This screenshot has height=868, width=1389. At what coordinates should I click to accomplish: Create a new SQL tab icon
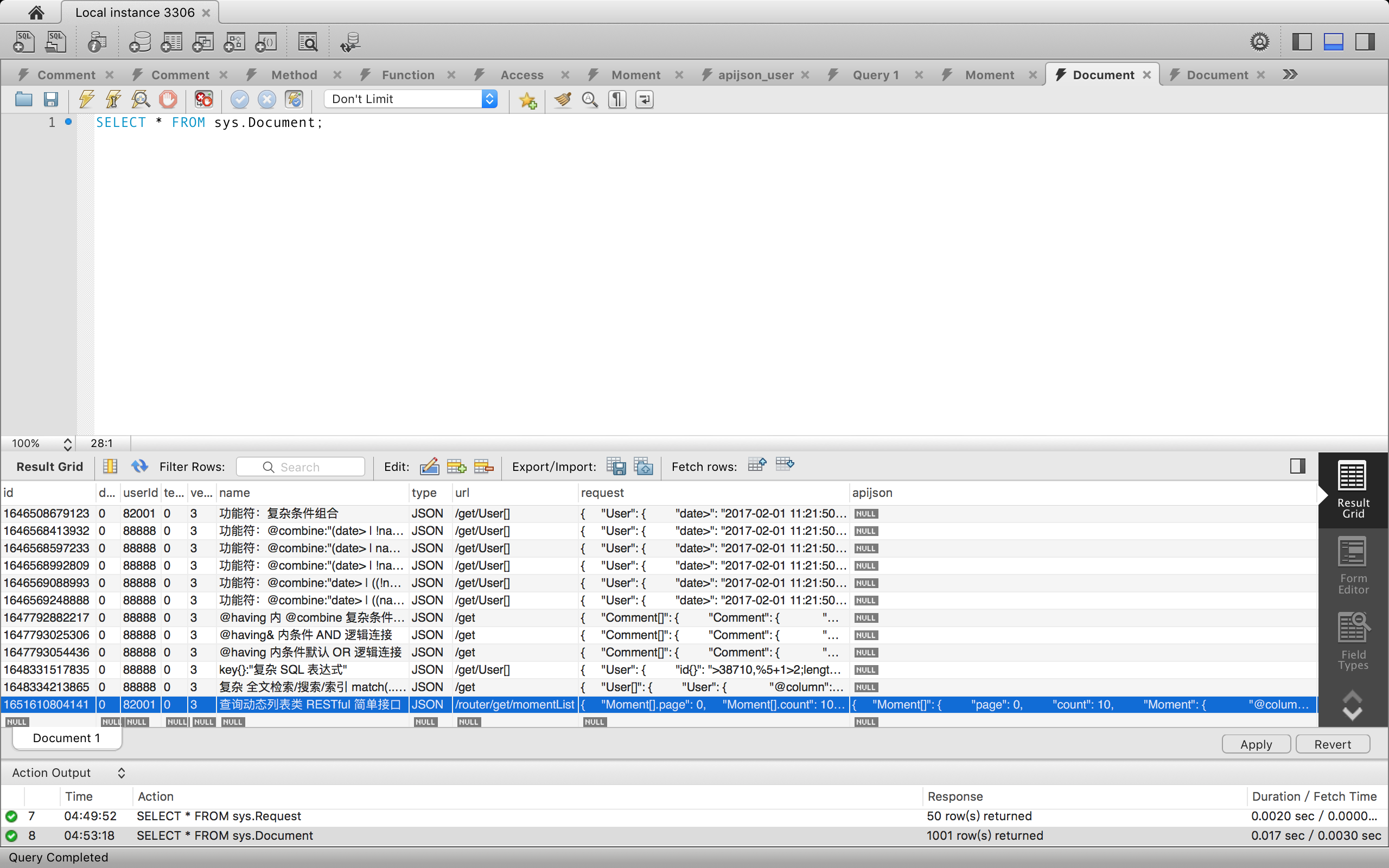[24, 42]
